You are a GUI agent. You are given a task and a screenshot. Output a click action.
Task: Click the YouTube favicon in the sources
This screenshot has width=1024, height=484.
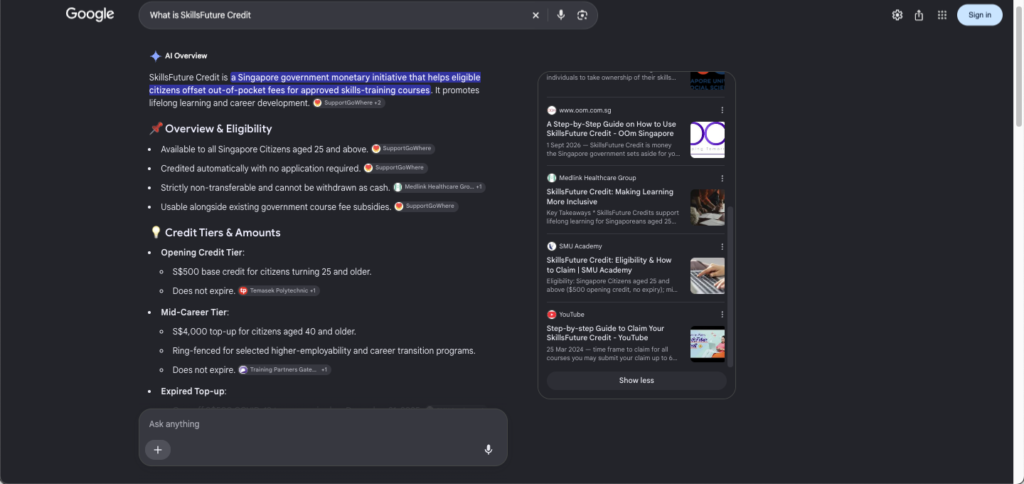click(x=552, y=315)
